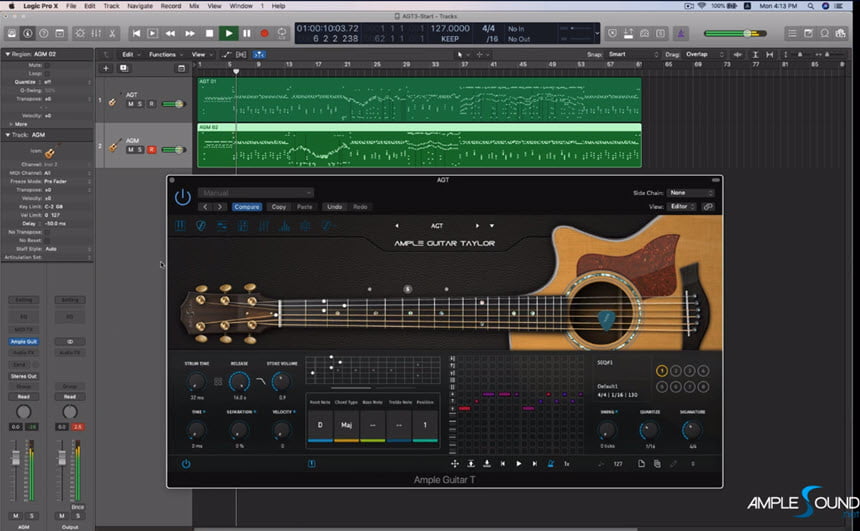Image resolution: width=860 pixels, height=531 pixels.
Task: Play the strummer sequencer pattern
Action: coord(519,464)
